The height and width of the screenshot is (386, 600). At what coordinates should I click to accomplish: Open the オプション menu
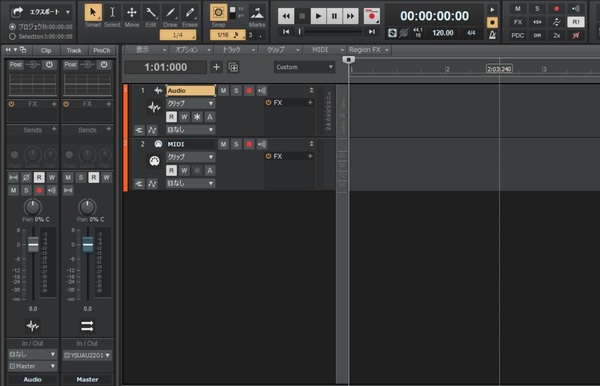pos(191,50)
